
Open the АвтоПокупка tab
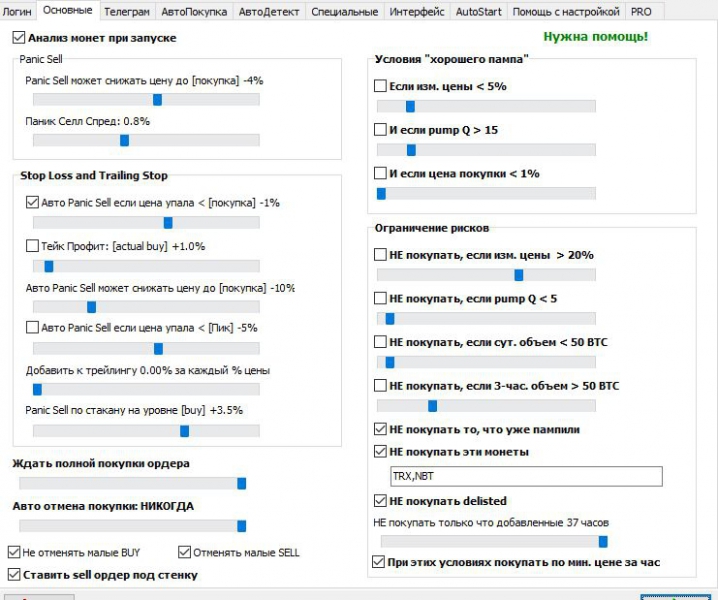coord(193,11)
